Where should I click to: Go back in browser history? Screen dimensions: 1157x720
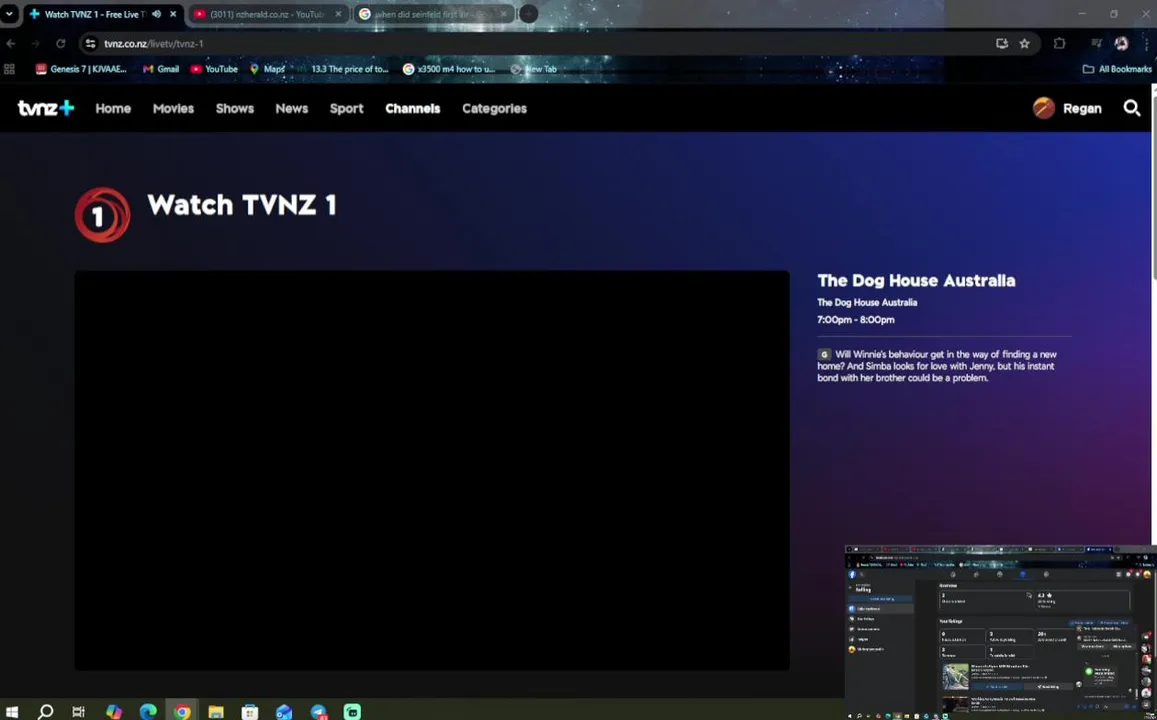(x=10, y=44)
